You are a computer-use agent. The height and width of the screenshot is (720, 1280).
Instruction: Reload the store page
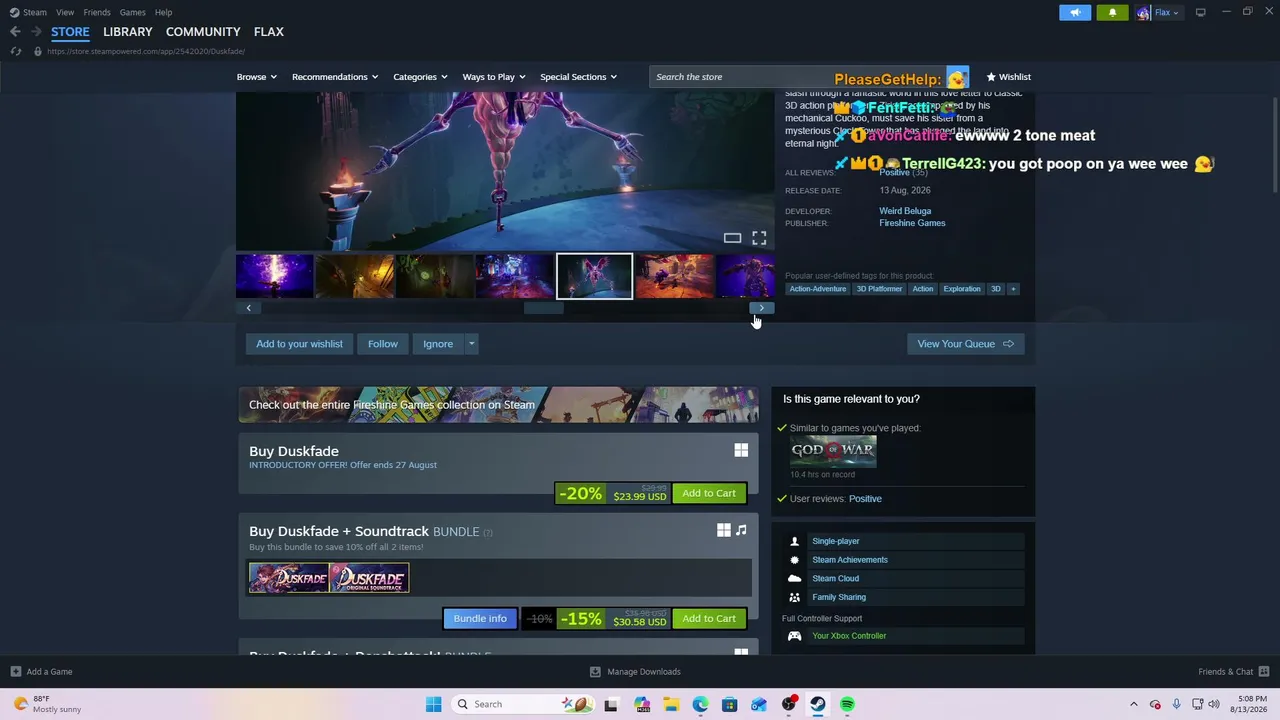[x=16, y=51]
